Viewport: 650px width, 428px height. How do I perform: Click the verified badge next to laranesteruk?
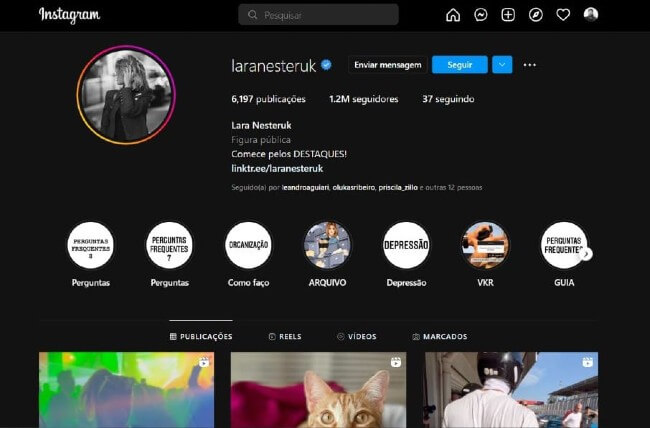pyautogui.click(x=326, y=65)
